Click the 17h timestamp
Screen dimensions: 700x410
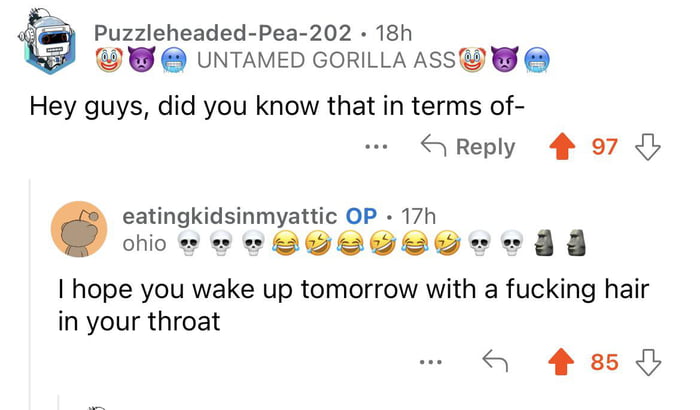418,216
